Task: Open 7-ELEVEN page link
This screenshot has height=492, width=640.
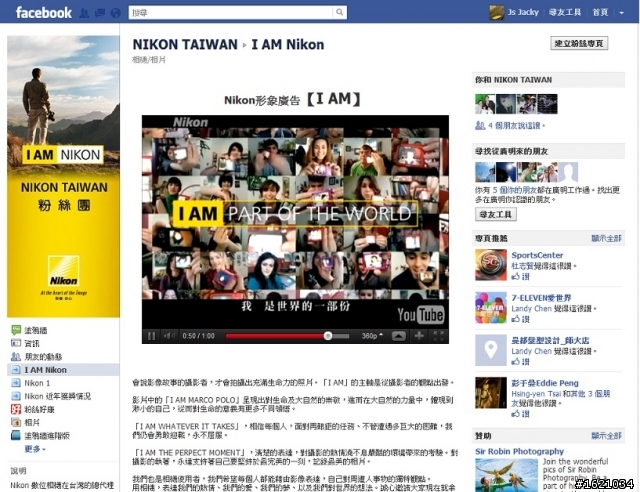Action: [x=541, y=298]
